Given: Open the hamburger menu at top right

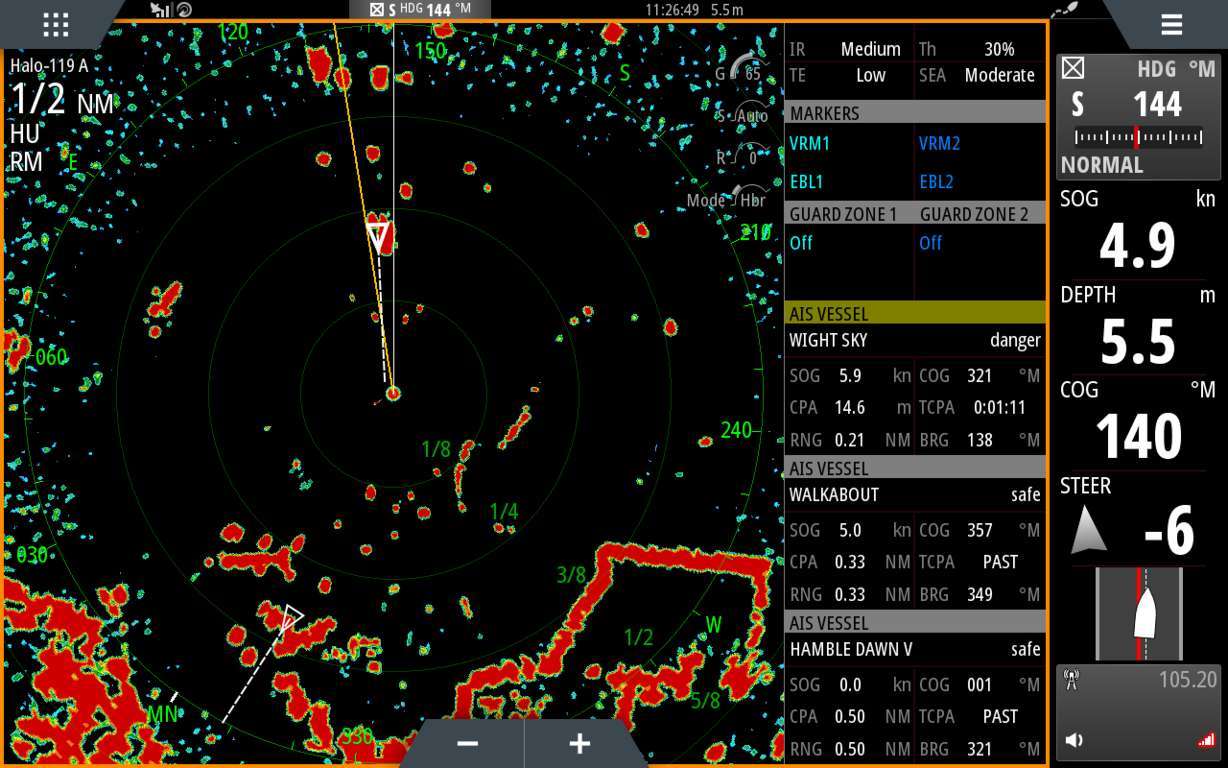Looking at the screenshot, I should [x=1171, y=24].
